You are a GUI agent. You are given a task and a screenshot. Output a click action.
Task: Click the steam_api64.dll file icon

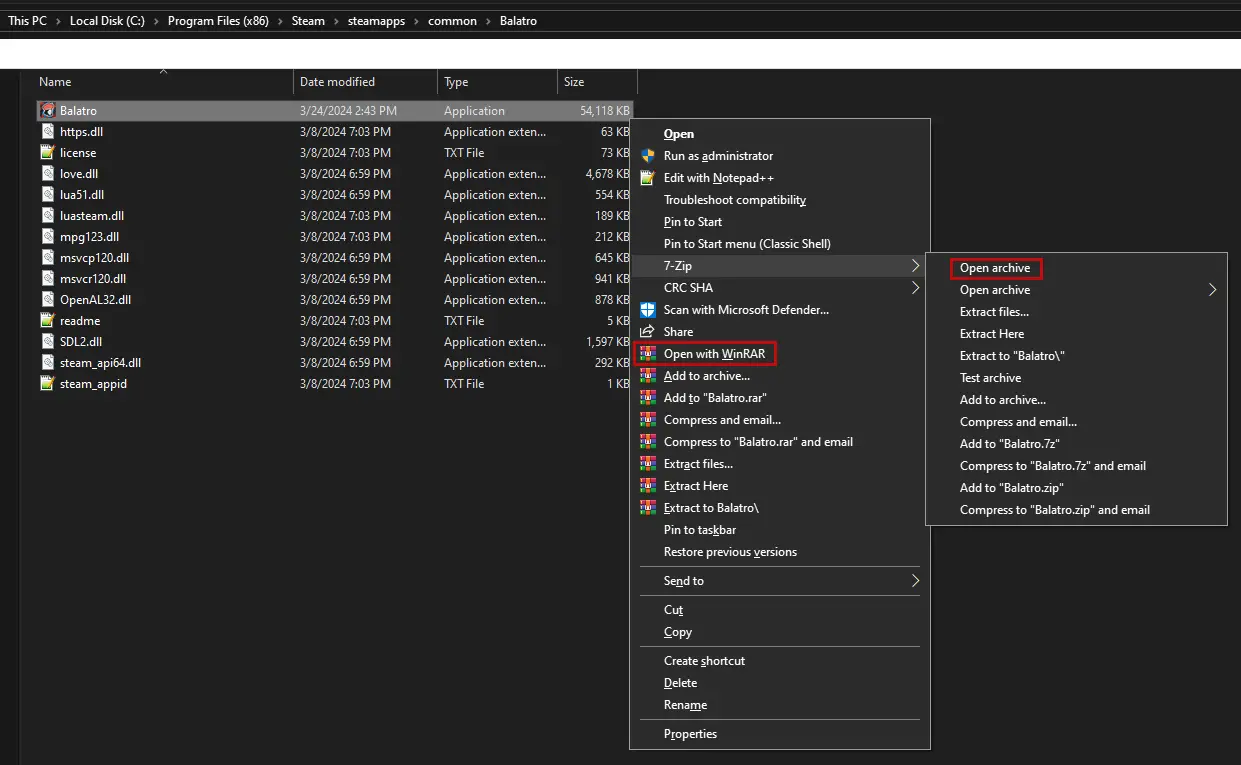pos(47,363)
